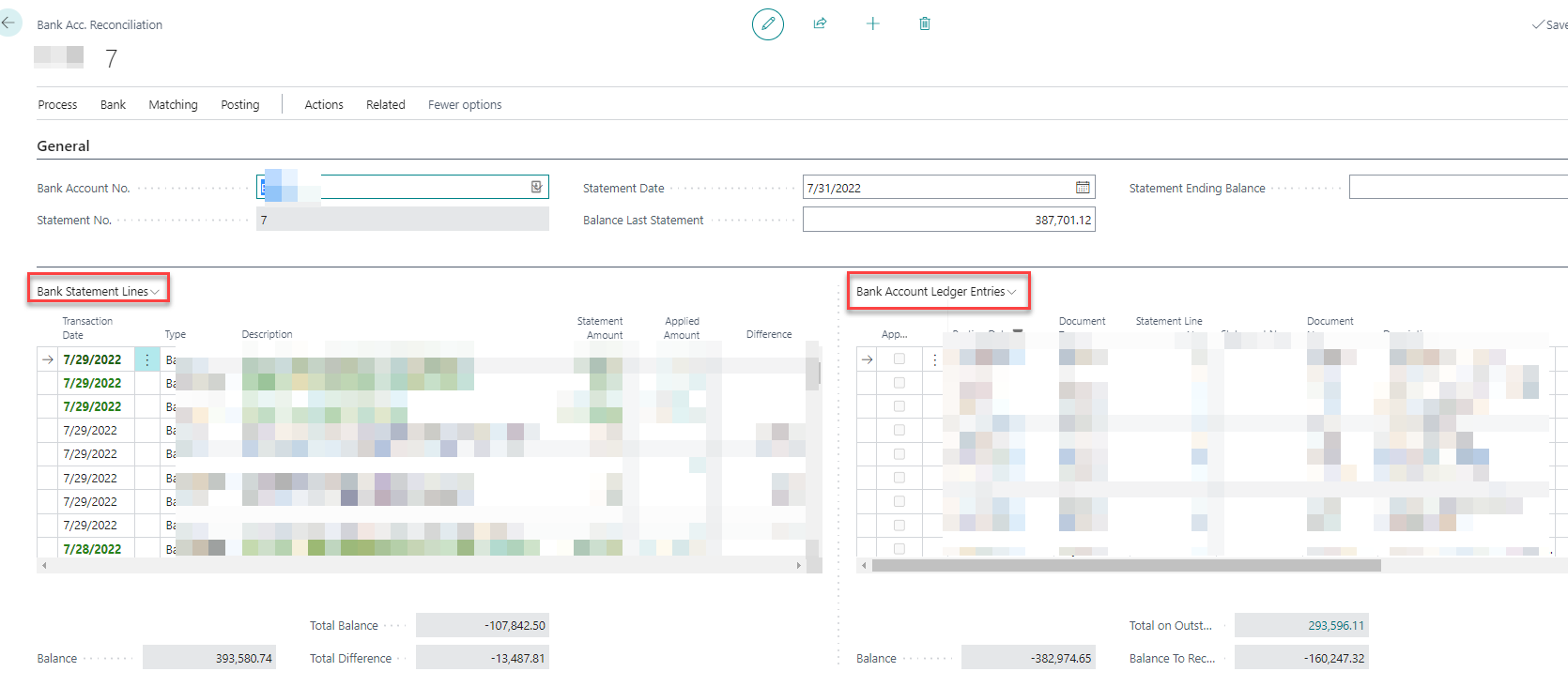The image size is (1568, 687).
Task: Tick Applied checkbox in sixth ledger row
Action: tap(899, 478)
